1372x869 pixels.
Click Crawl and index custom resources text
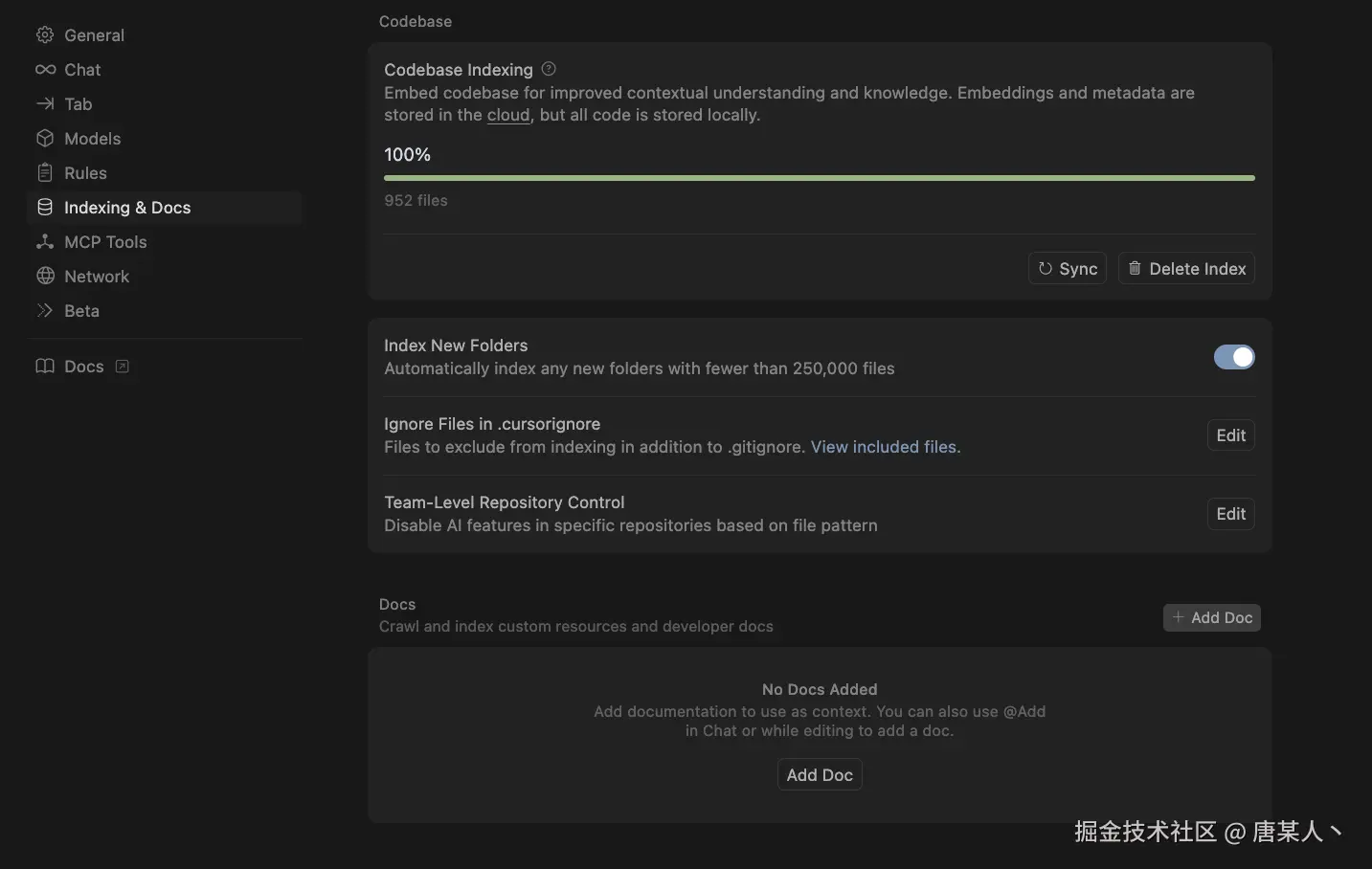[575, 627]
